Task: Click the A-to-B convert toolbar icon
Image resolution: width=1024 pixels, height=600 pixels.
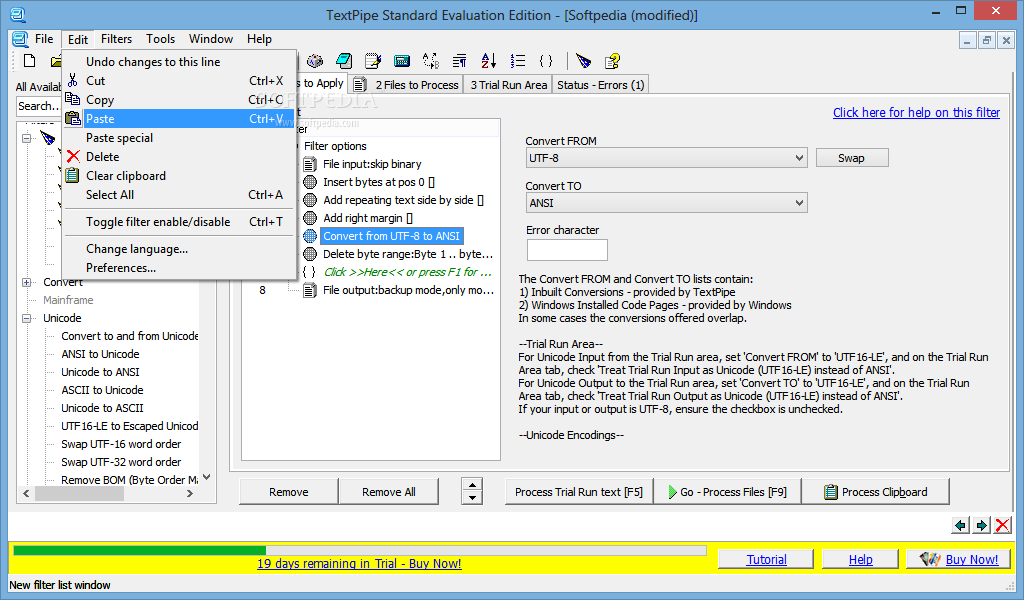Action: (430, 61)
